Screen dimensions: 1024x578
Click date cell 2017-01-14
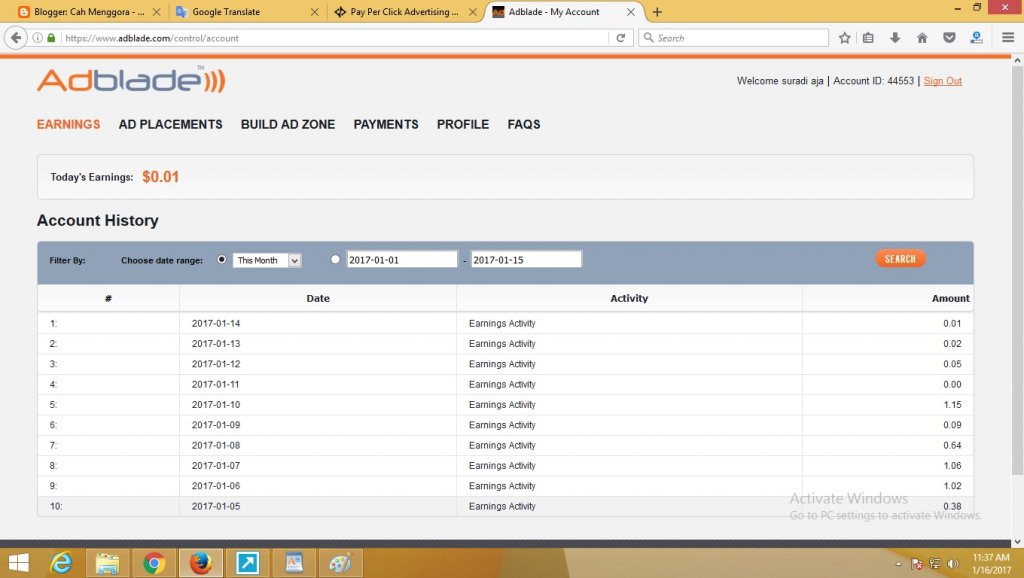click(216, 323)
